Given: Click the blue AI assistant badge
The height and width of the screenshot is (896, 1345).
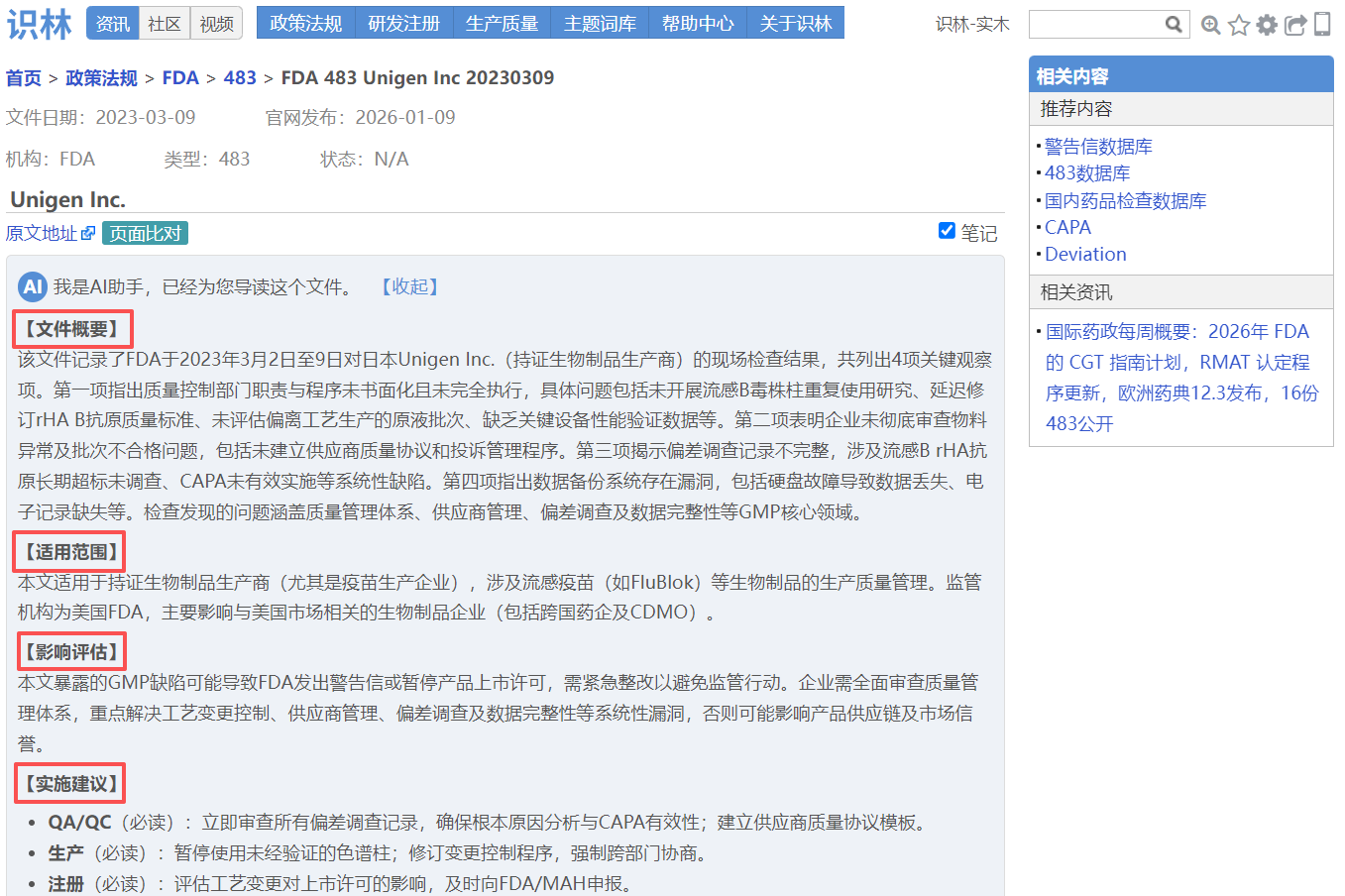Looking at the screenshot, I should point(33,287).
